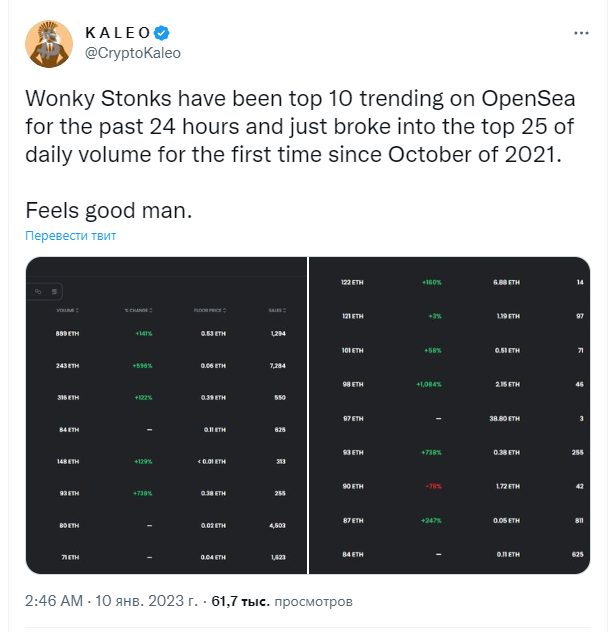Click the red -78% change value
This screenshot has width=608, height=632.
(x=434, y=486)
